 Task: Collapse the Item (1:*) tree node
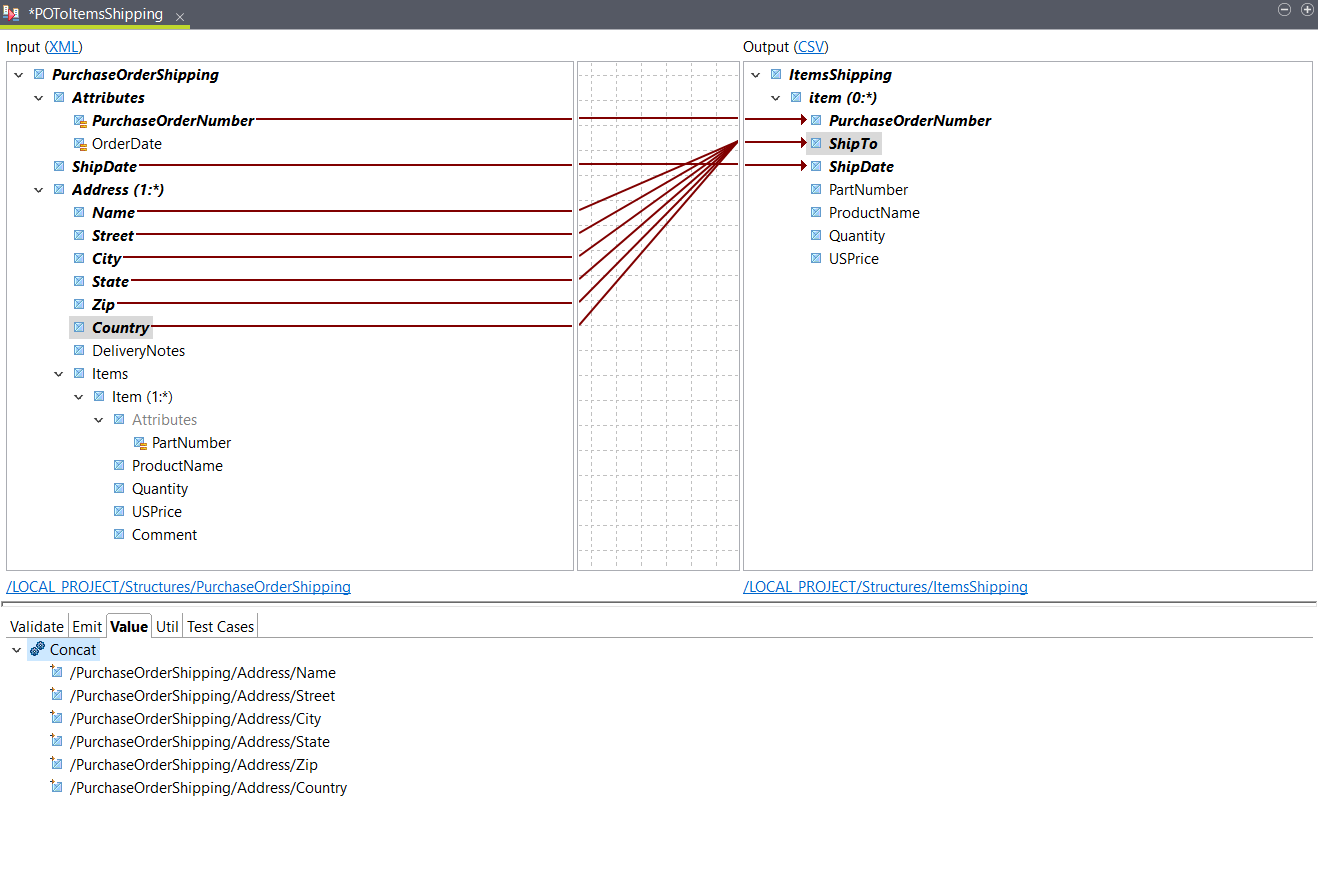pos(78,396)
